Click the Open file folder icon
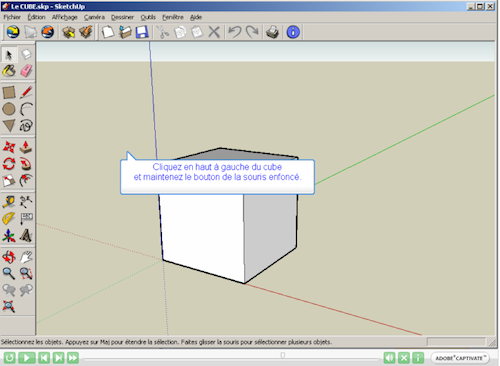The height and width of the screenshot is (366, 500). pyautogui.click(x=125, y=32)
